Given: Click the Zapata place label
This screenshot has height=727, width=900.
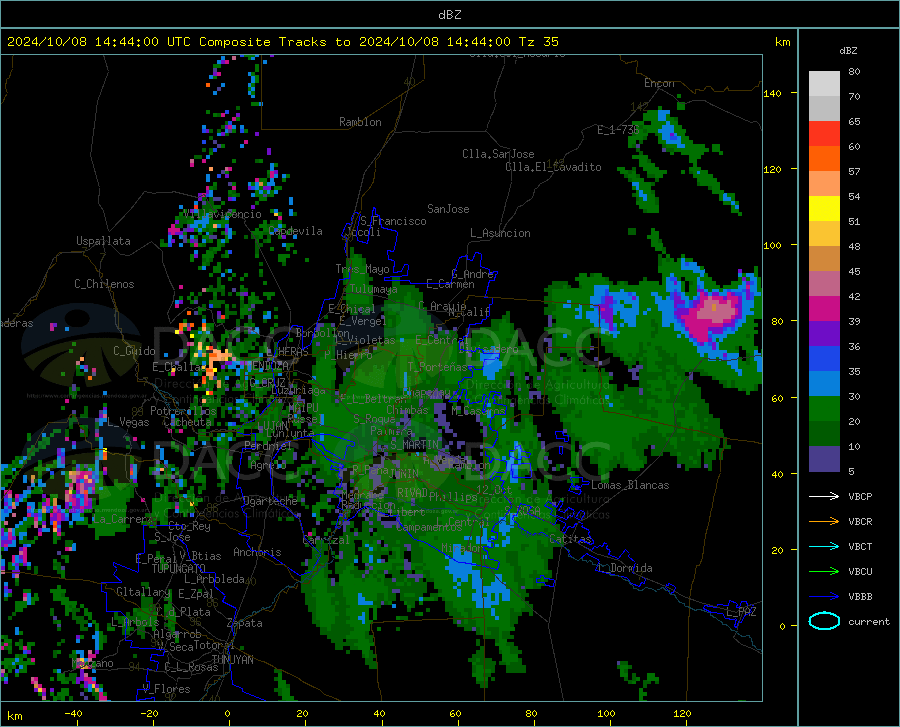Looking at the screenshot, I should click(245, 623).
